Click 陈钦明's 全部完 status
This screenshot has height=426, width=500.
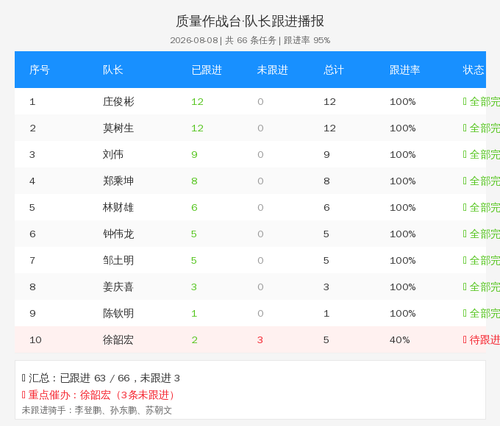[481, 313]
